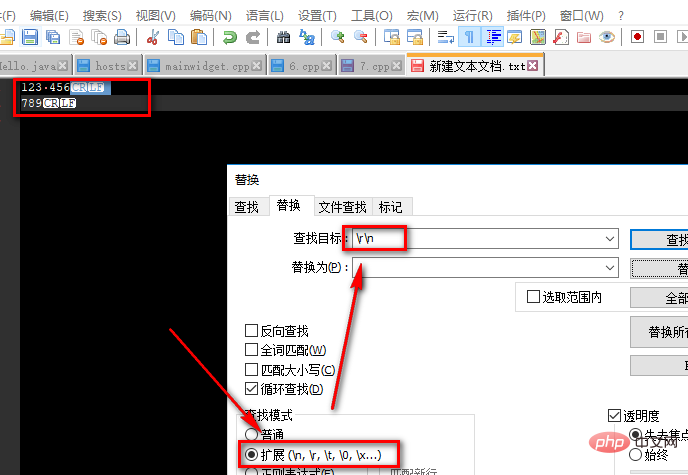Click the Undo arrow icon
Image resolution: width=688 pixels, height=475 pixels.
230,38
